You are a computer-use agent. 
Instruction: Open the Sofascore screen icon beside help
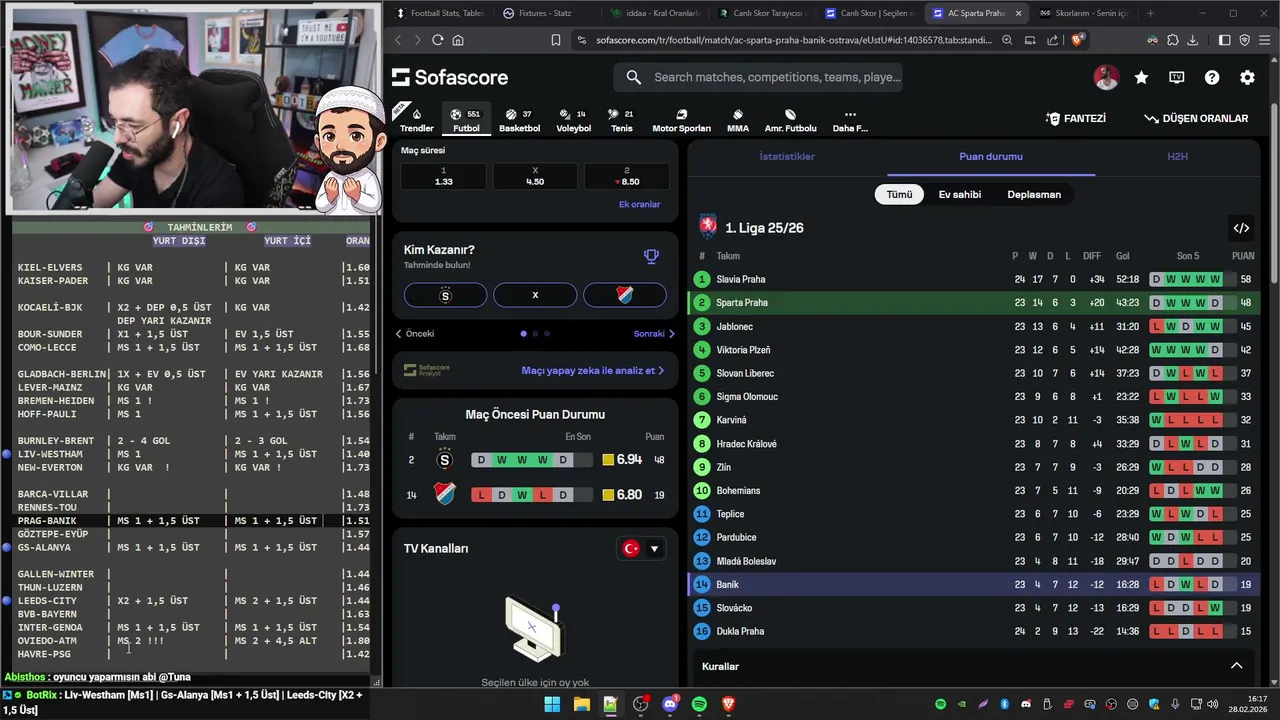[1177, 77]
